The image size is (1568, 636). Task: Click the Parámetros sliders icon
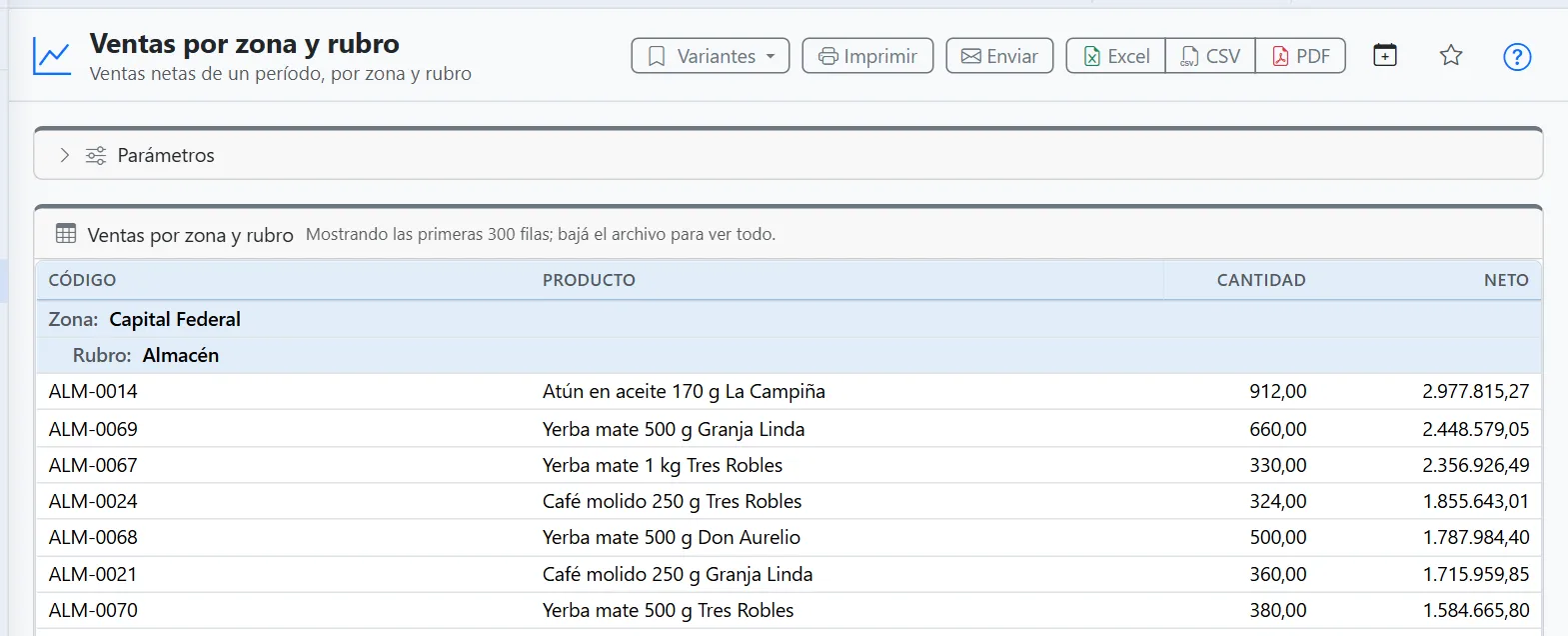click(x=96, y=155)
